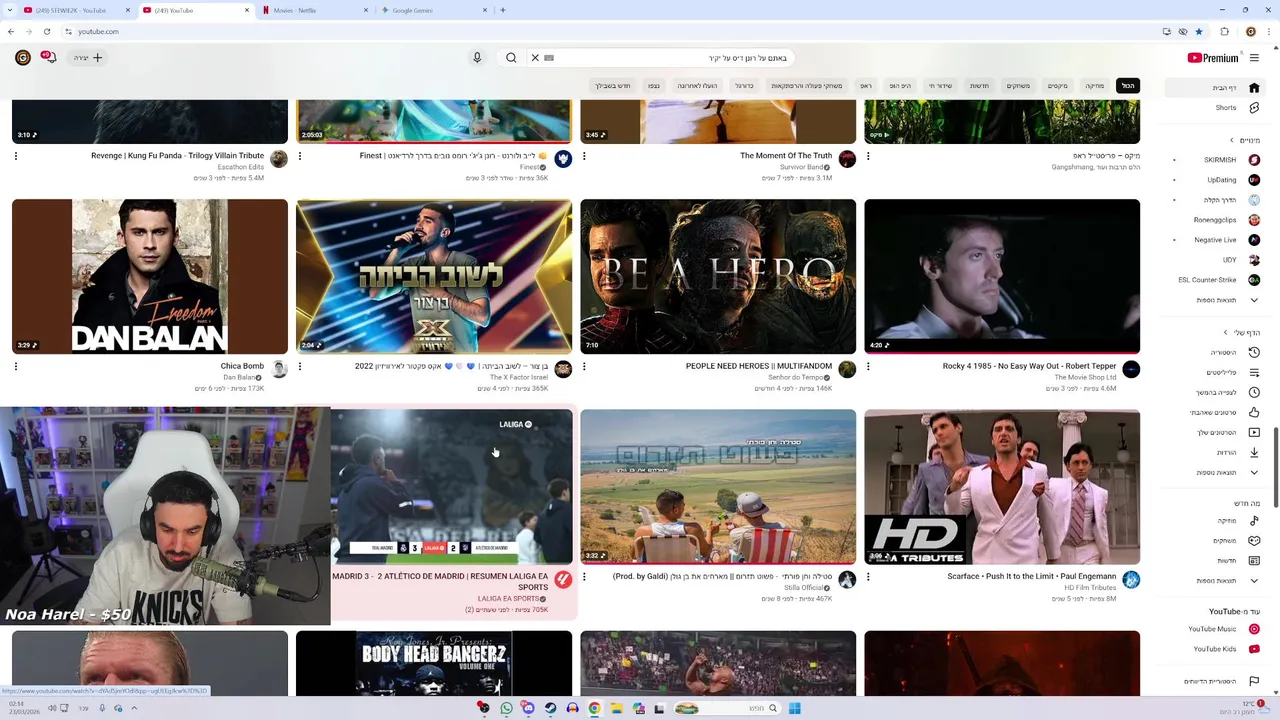Open options for Scarface Push It video

[868, 577]
